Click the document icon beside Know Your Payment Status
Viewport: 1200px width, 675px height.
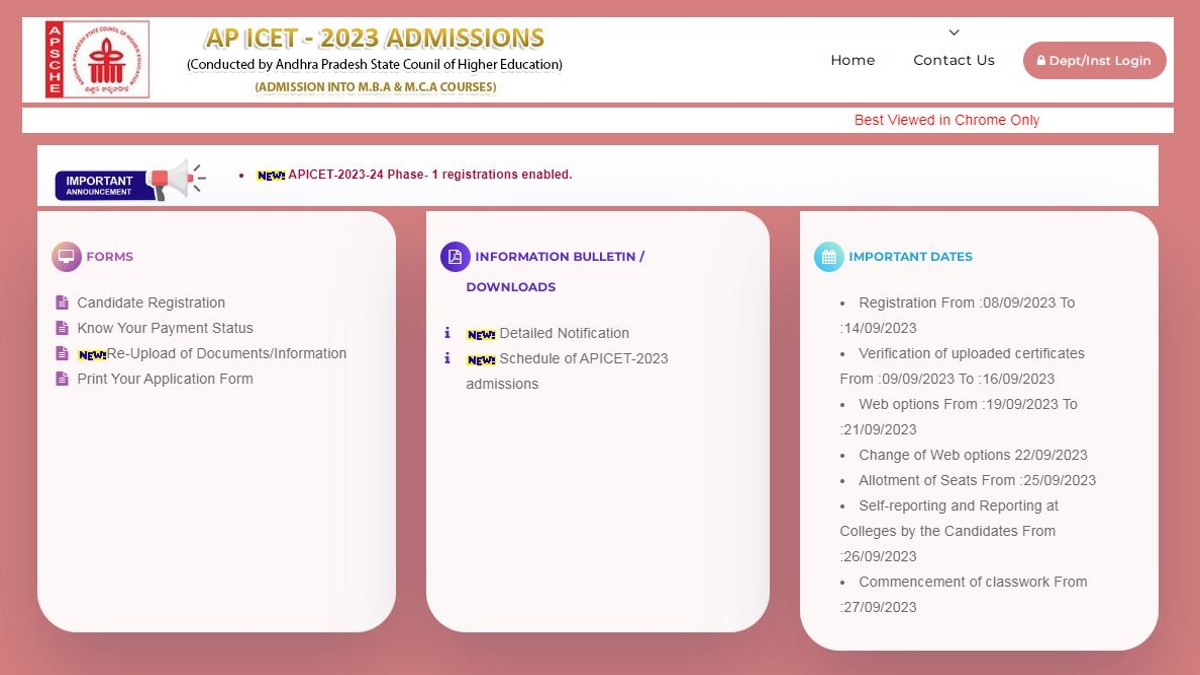pos(62,328)
